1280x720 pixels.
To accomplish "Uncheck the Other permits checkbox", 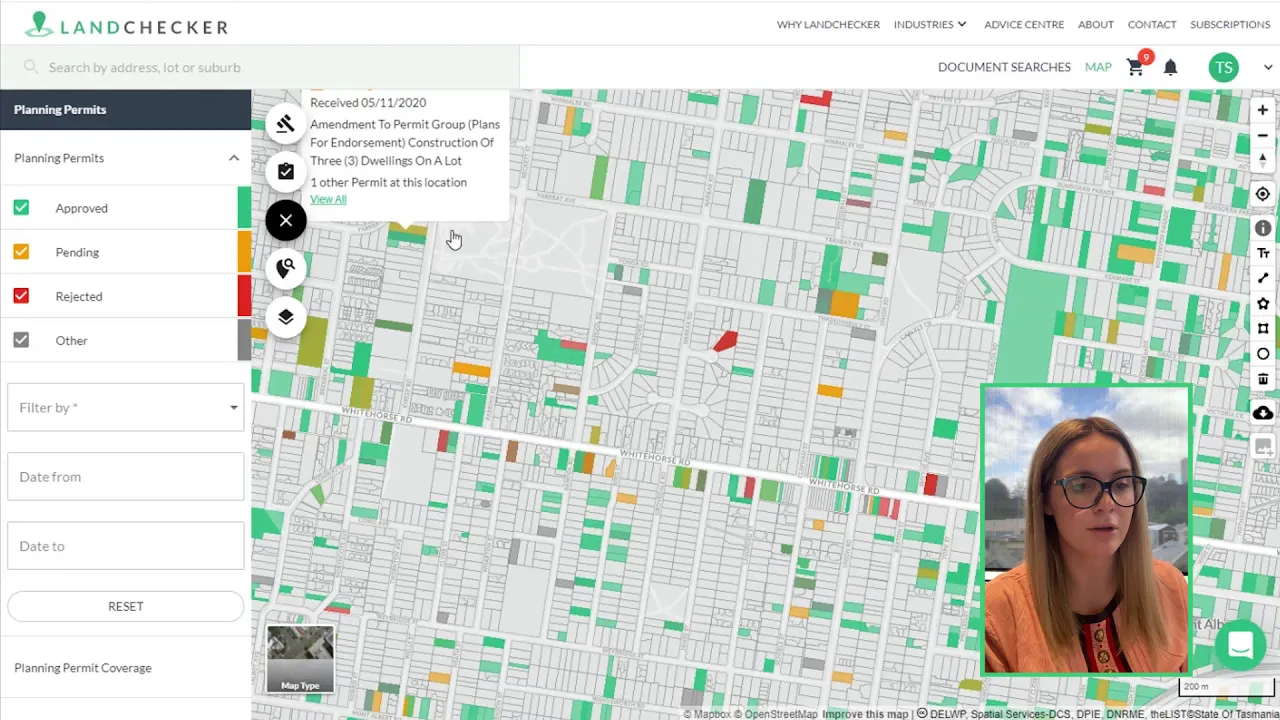I will pyautogui.click(x=21, y=340).
